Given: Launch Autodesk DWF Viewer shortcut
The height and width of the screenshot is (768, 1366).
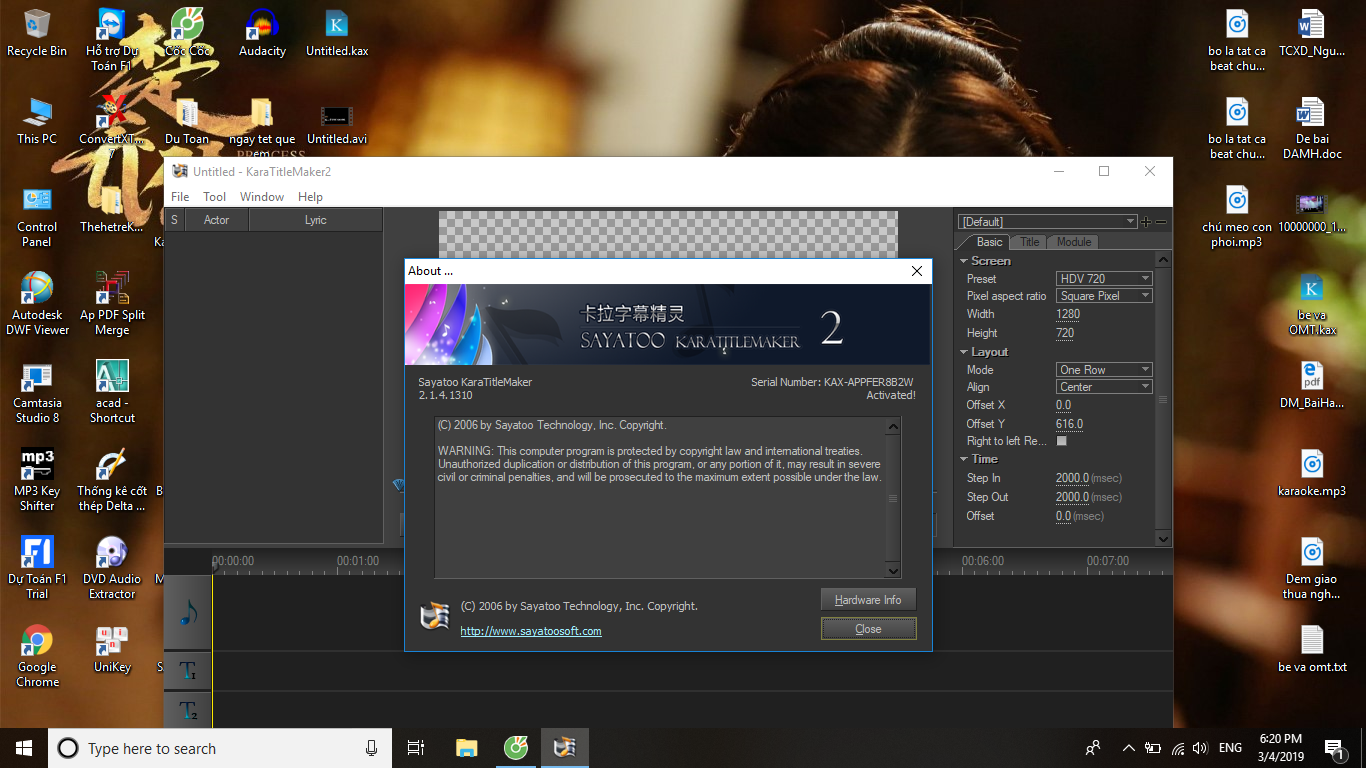Looking at the screenshot, I should click(x=37, y=303).
